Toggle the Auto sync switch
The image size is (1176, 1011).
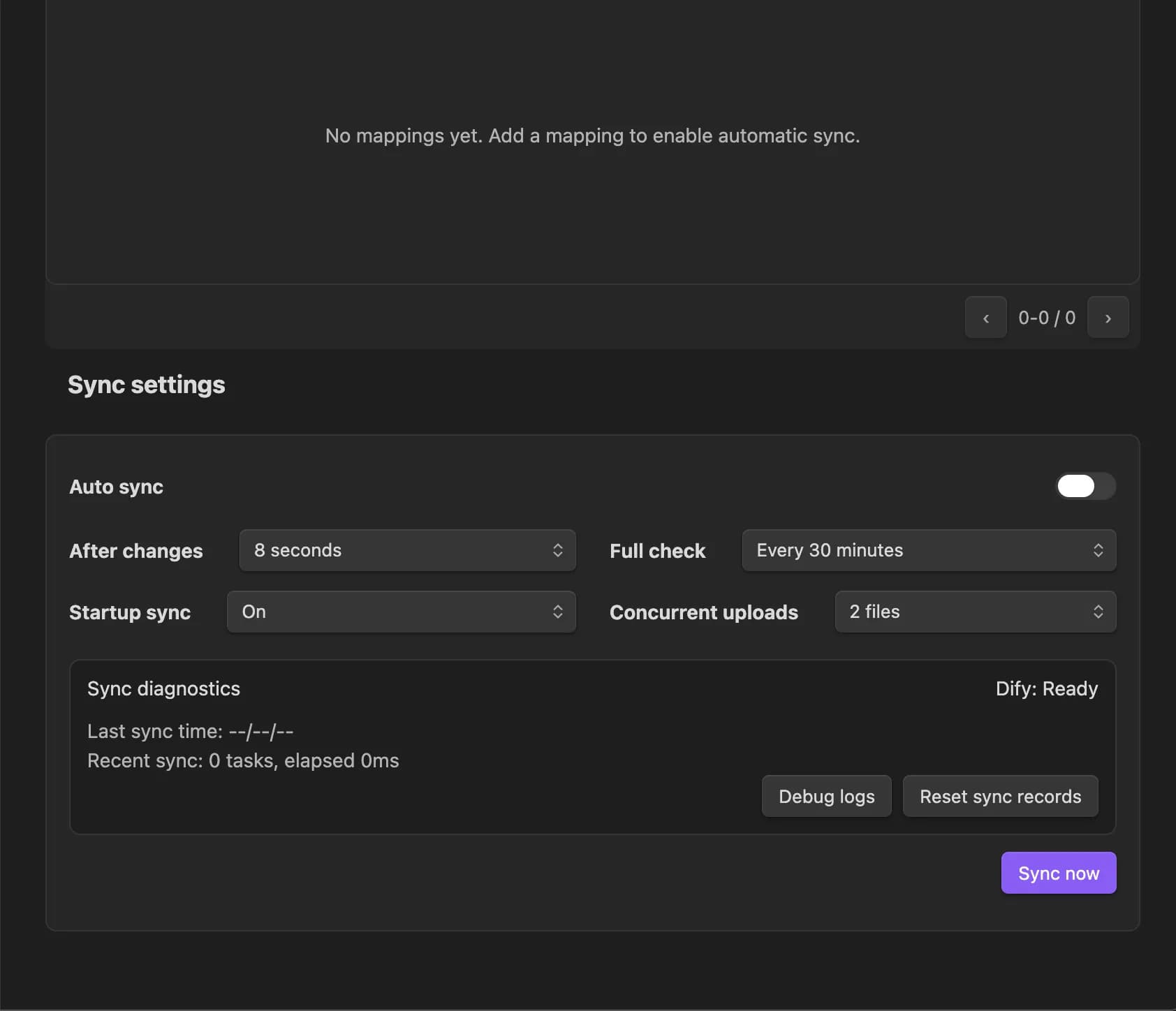pyautogui.click(x=1085, y=487)
